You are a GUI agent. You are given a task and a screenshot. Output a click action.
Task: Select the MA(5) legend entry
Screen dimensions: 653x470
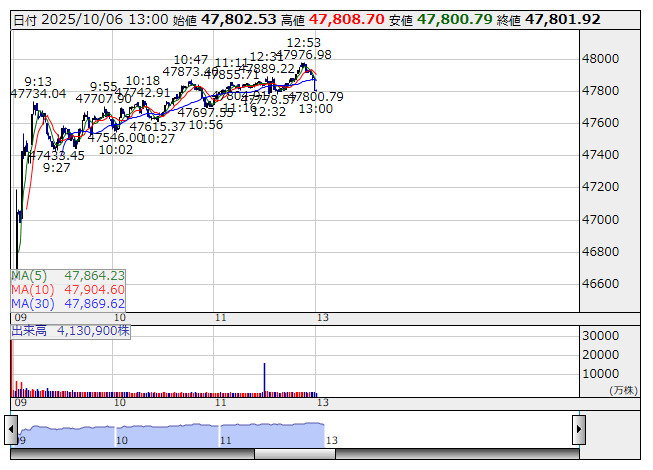(68, 275)
